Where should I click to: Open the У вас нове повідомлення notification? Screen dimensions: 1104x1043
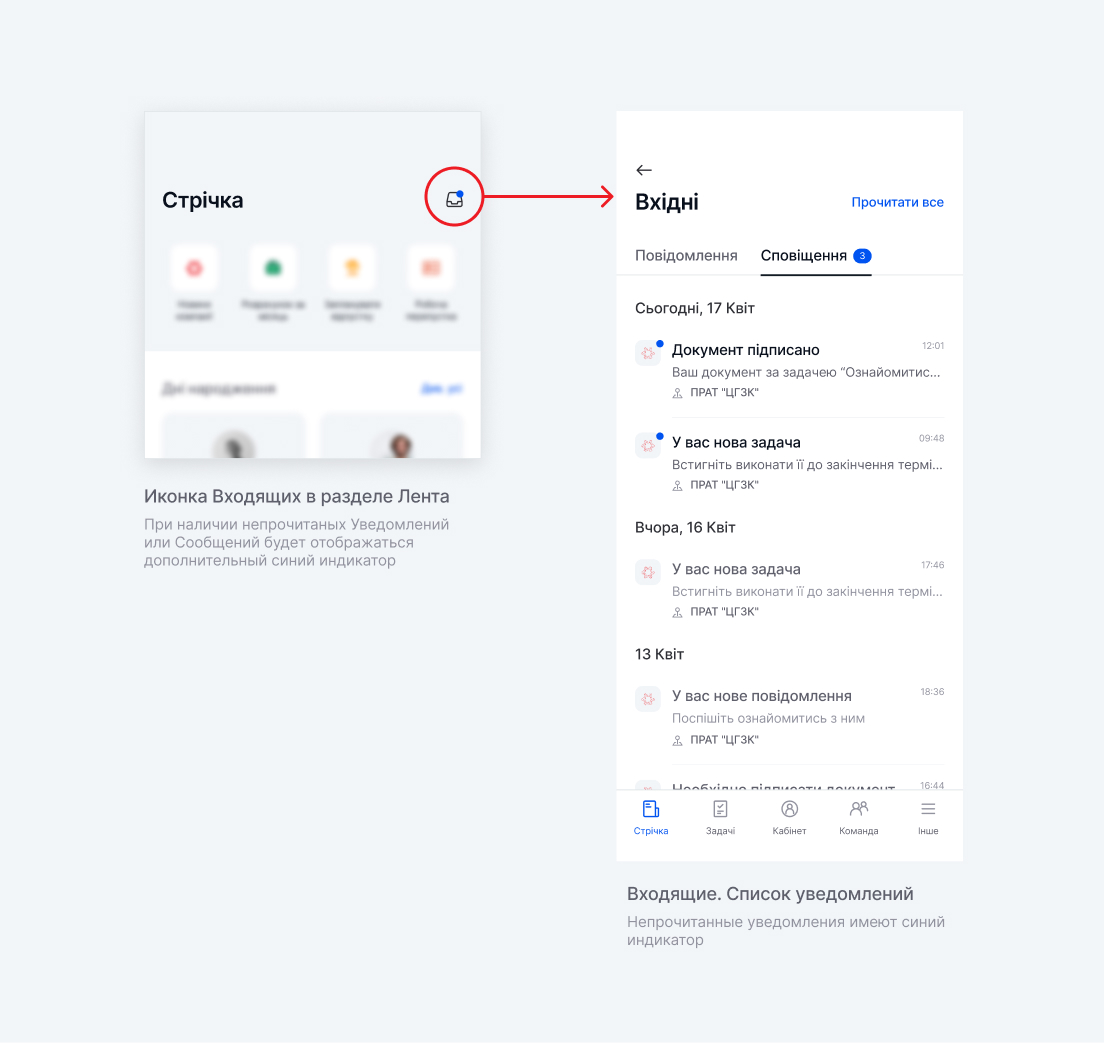[x=789, y=717]
